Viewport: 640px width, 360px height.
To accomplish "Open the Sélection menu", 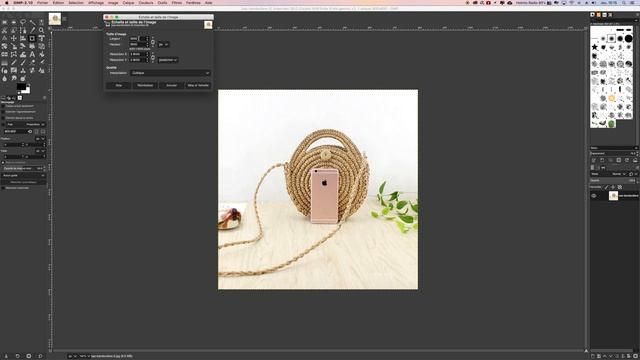I will [76, 2].
